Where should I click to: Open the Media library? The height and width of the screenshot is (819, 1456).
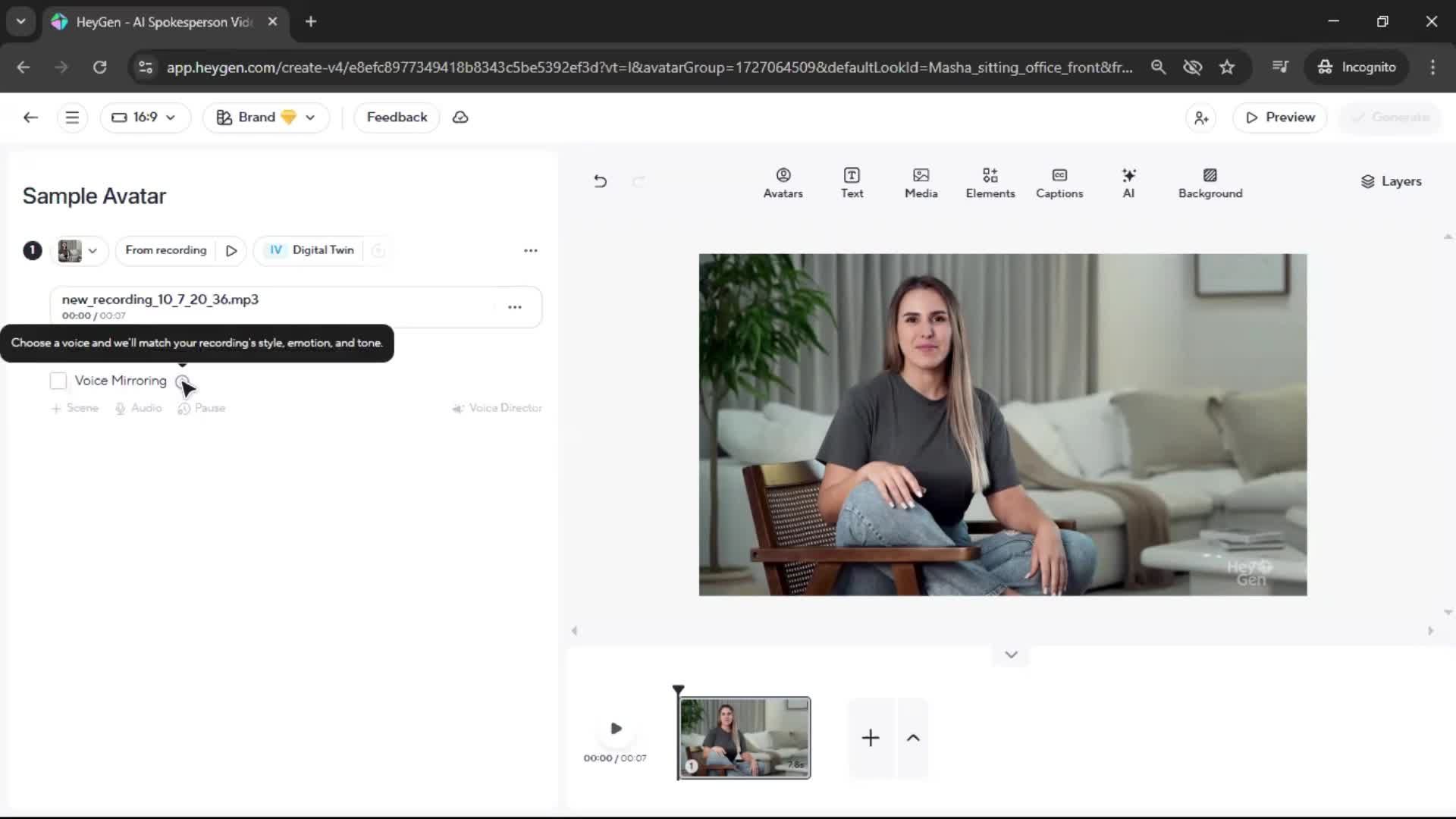click(x=921, y=183)
